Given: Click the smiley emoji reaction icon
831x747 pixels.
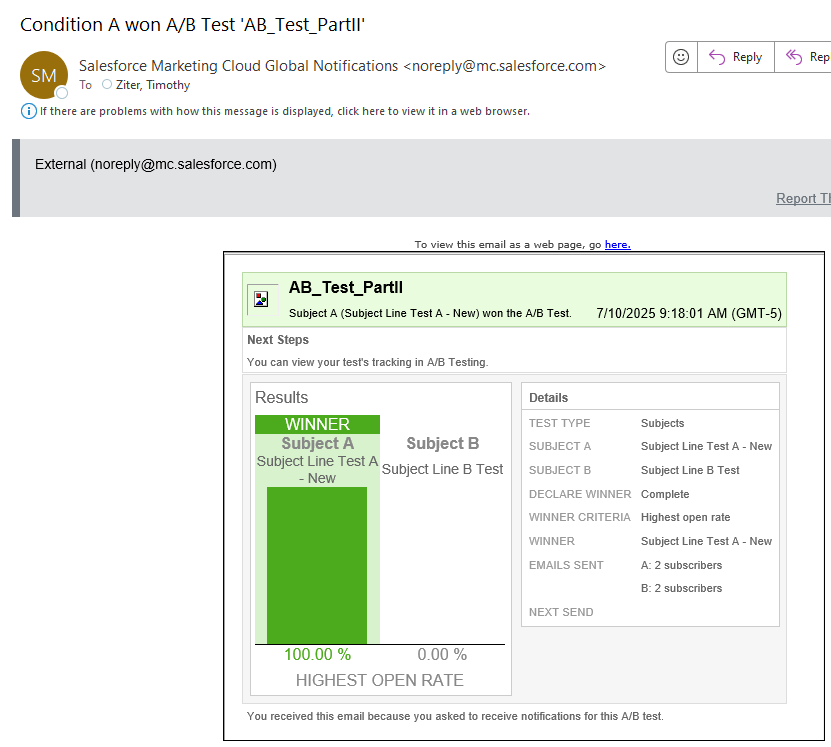Looking at the screenshot, I should click(681, 57).
